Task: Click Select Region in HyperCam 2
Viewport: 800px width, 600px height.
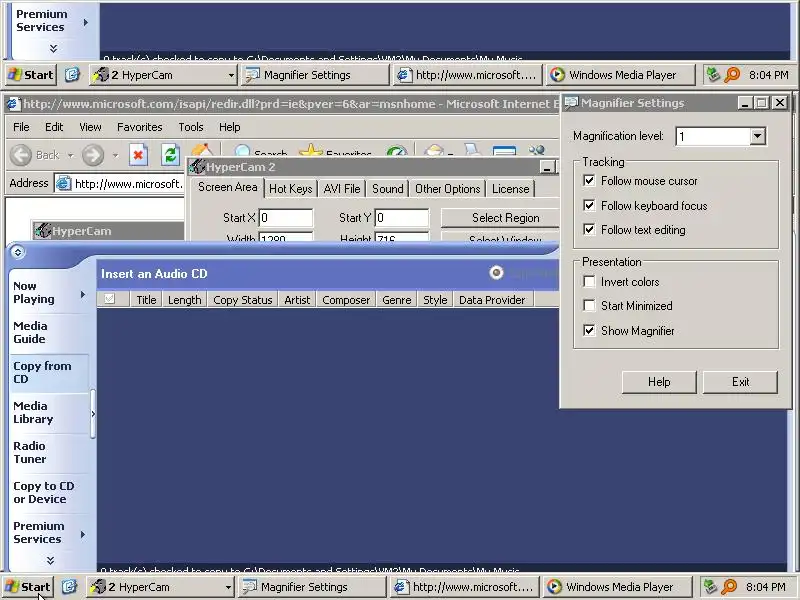Action: coord(500,218)
